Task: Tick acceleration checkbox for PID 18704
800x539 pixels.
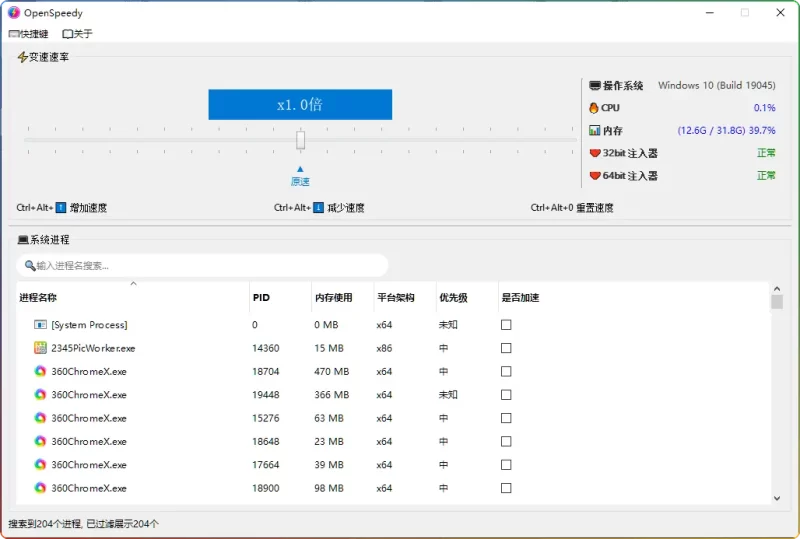Action: point(506,371)
